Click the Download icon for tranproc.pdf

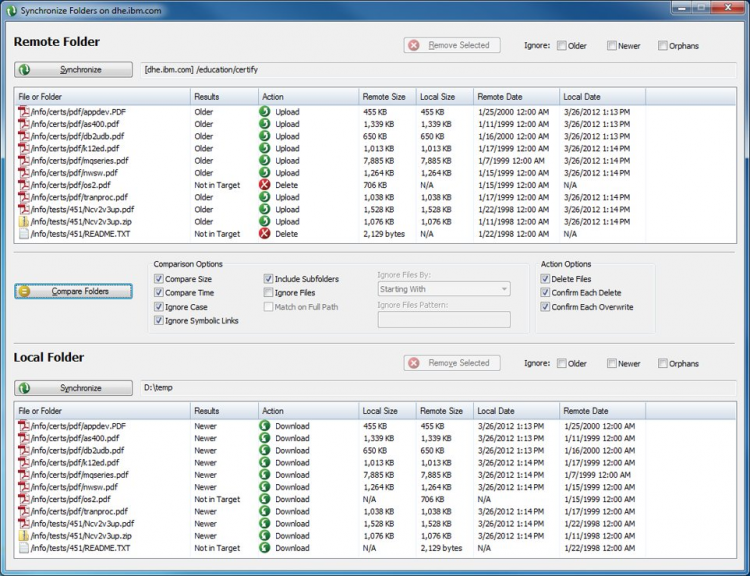[x=265, y=511]
